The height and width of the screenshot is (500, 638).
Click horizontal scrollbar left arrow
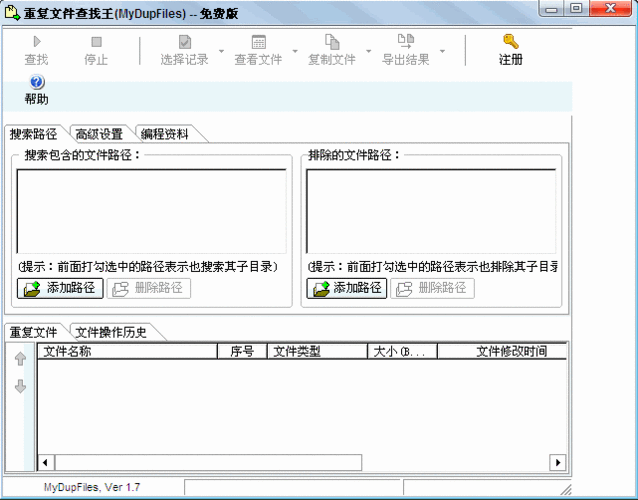coord(46,463)
